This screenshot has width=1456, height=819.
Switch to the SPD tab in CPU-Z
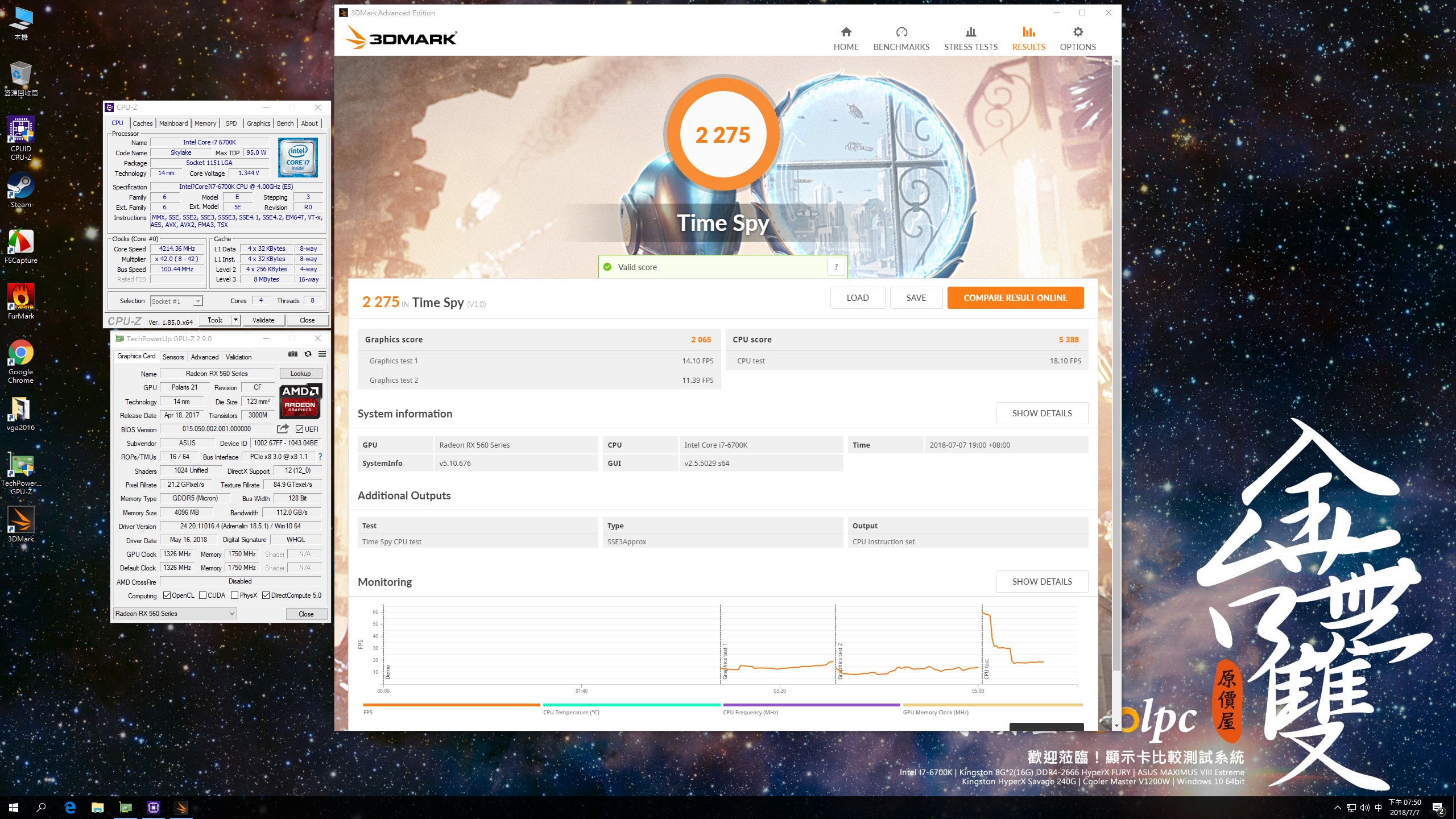coord(231,123)
